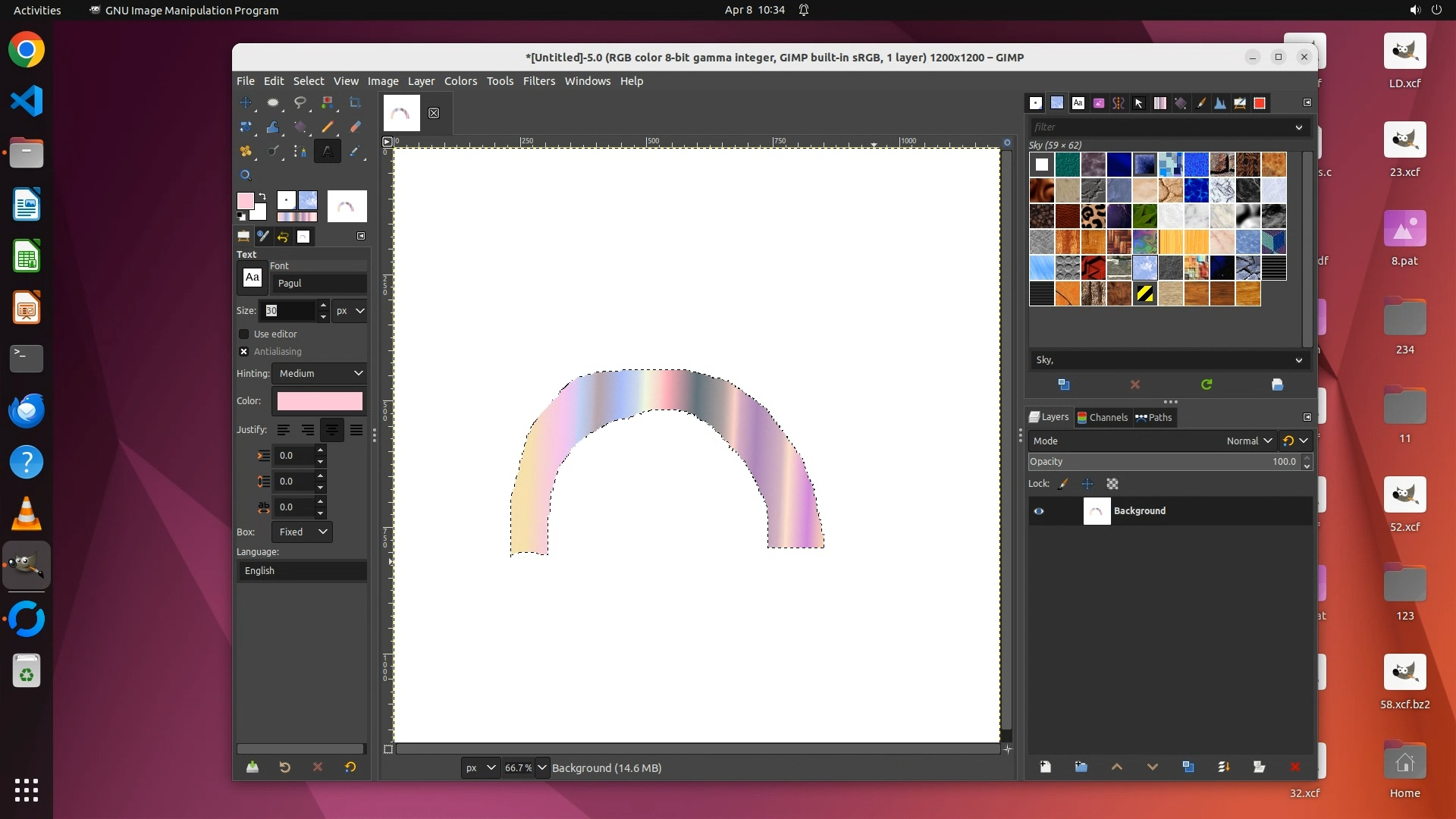Create a new layer in Layers panel
Viewport: 1456px width, 819px height.
[1046, 767]
